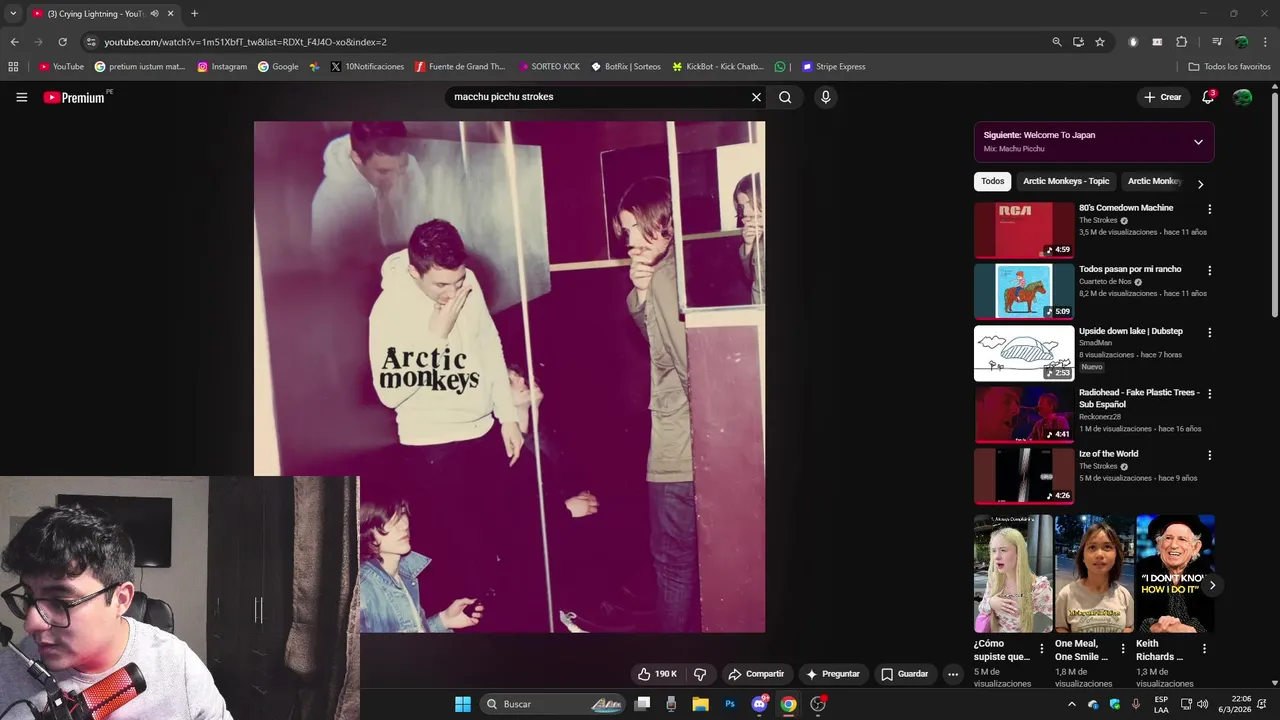
Task: Open the YouTube guide hamburger menu
Action: click(x=21, y=97)
